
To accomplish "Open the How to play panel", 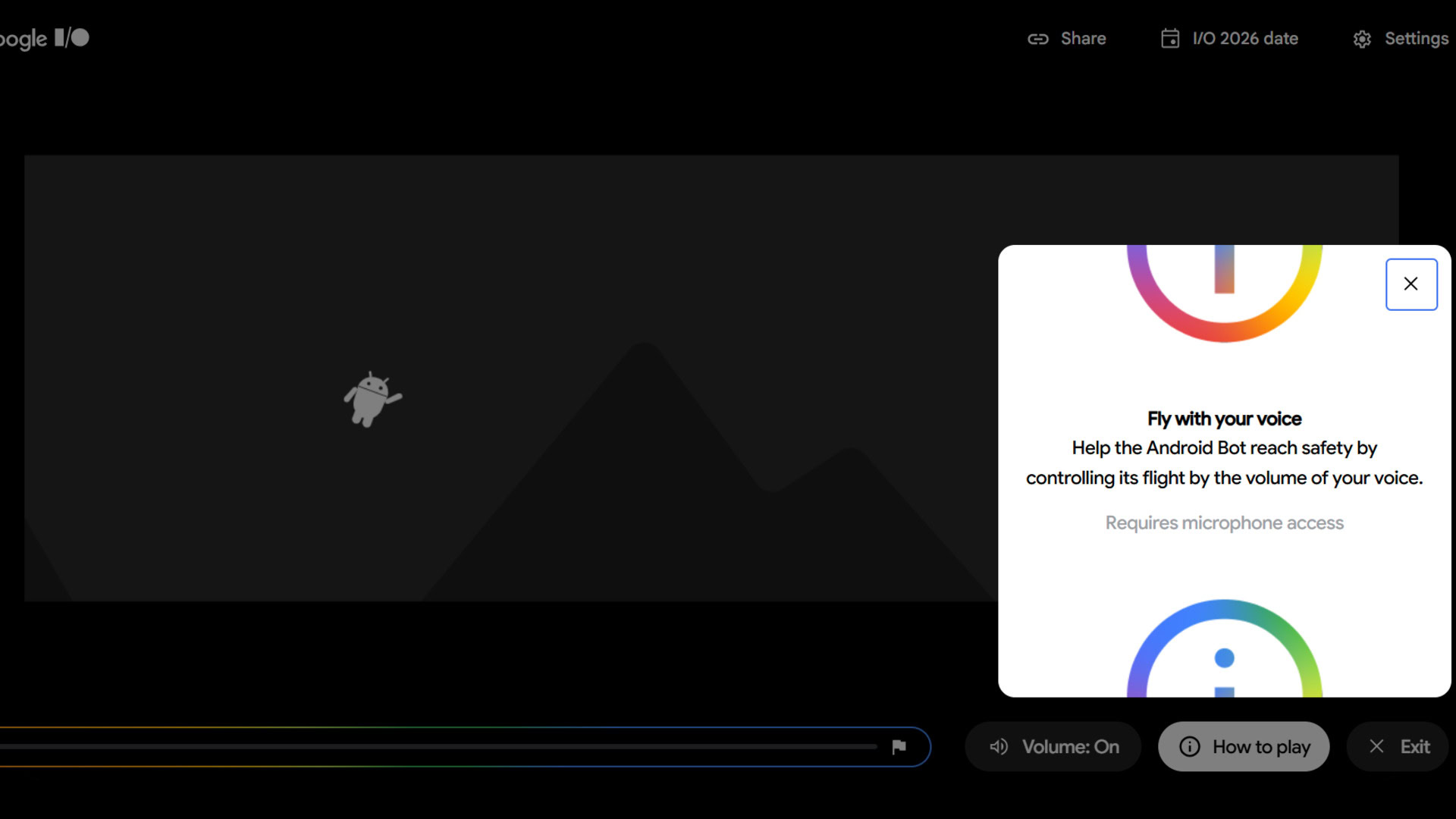I will [1244, 746].
